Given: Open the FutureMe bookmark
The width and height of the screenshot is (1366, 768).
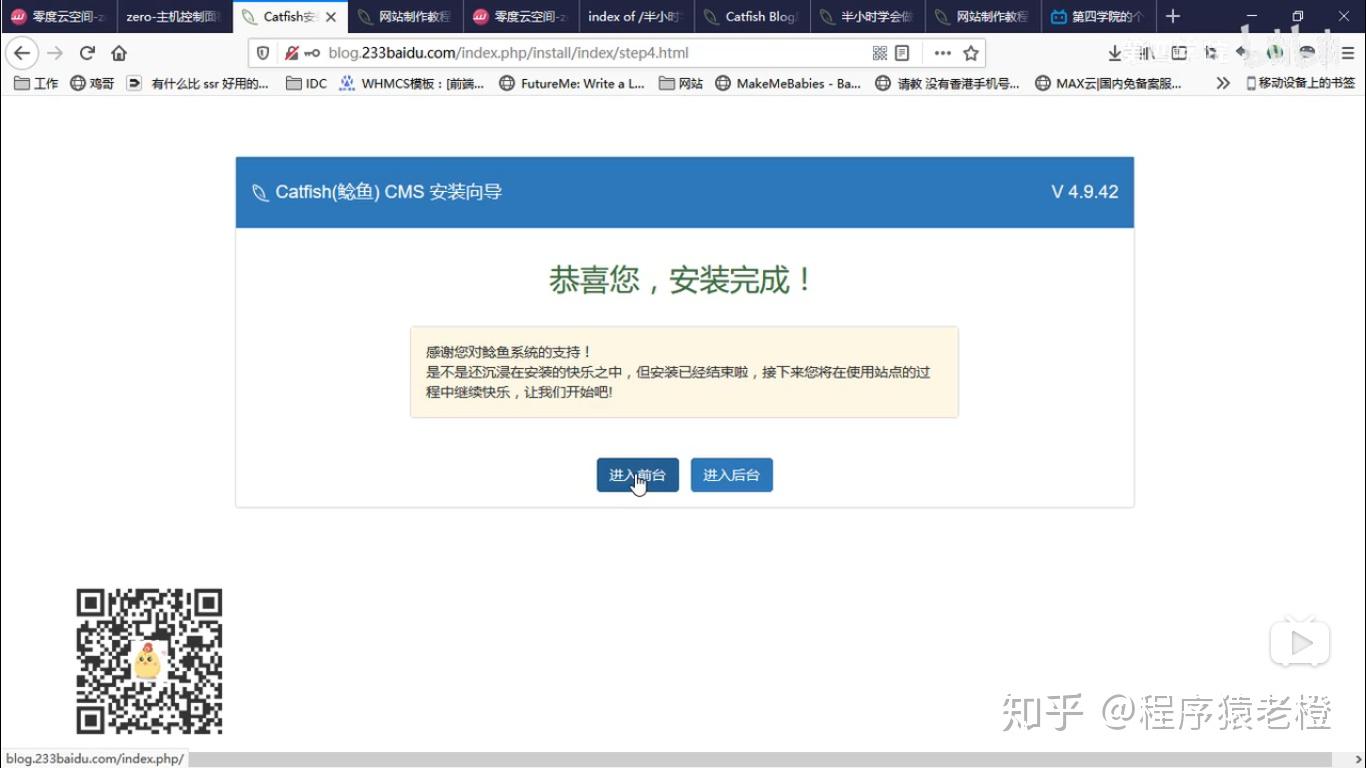Looking at the screenshot, I should 572,84.
